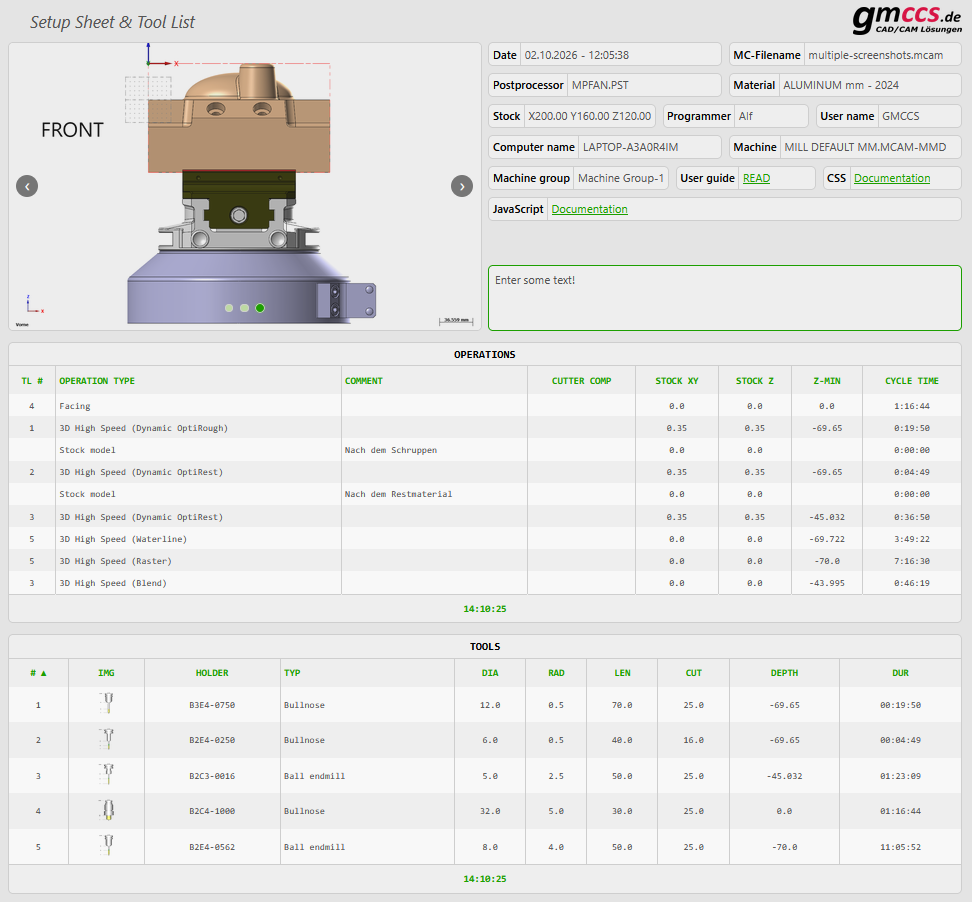Select the 3D High Speed (Waterline) operation
The height and width of the screenshot is (902, 972).
click(485, 539)
